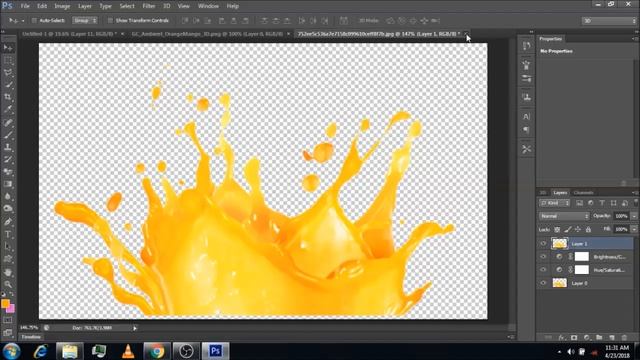Create a new group folder
The width and height of the screenshot is (640, 360).
point(599,338)
